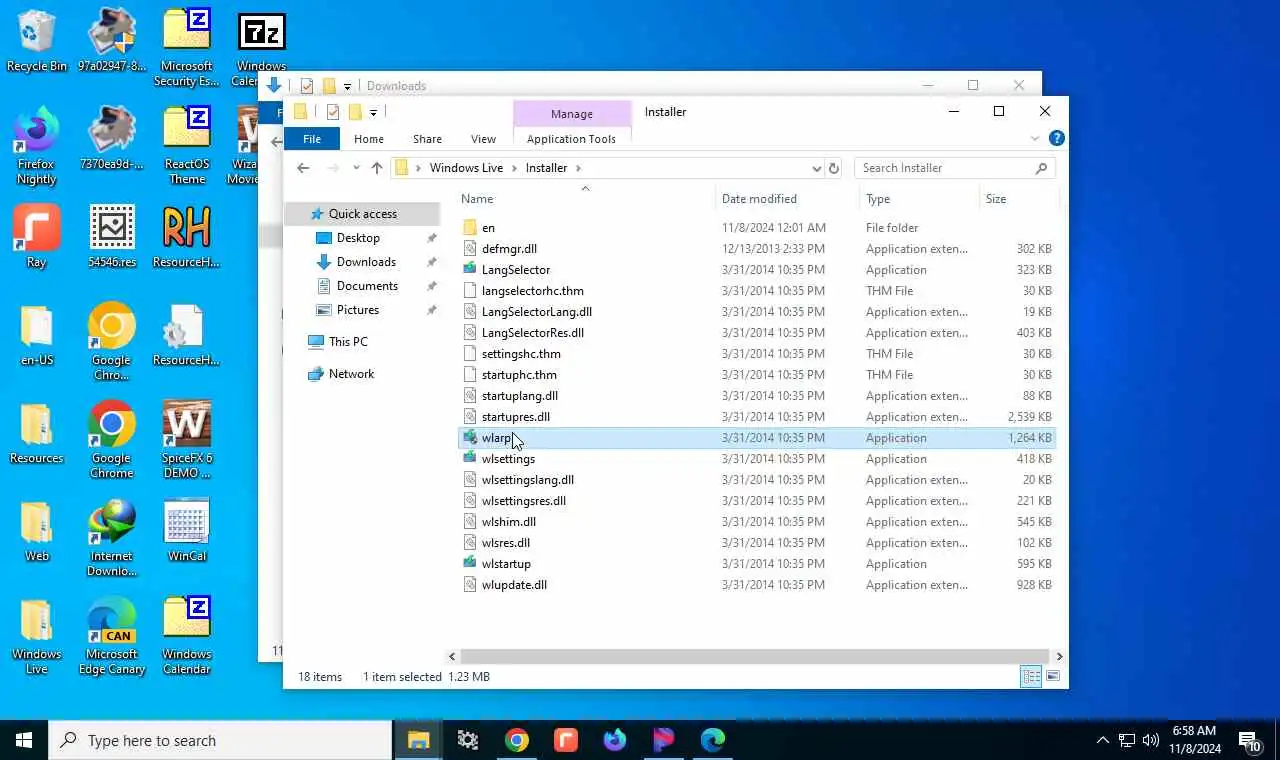
Task: Expand the ribbon using the chevron
Action: pyautogui.click(x=1034, y=139)
